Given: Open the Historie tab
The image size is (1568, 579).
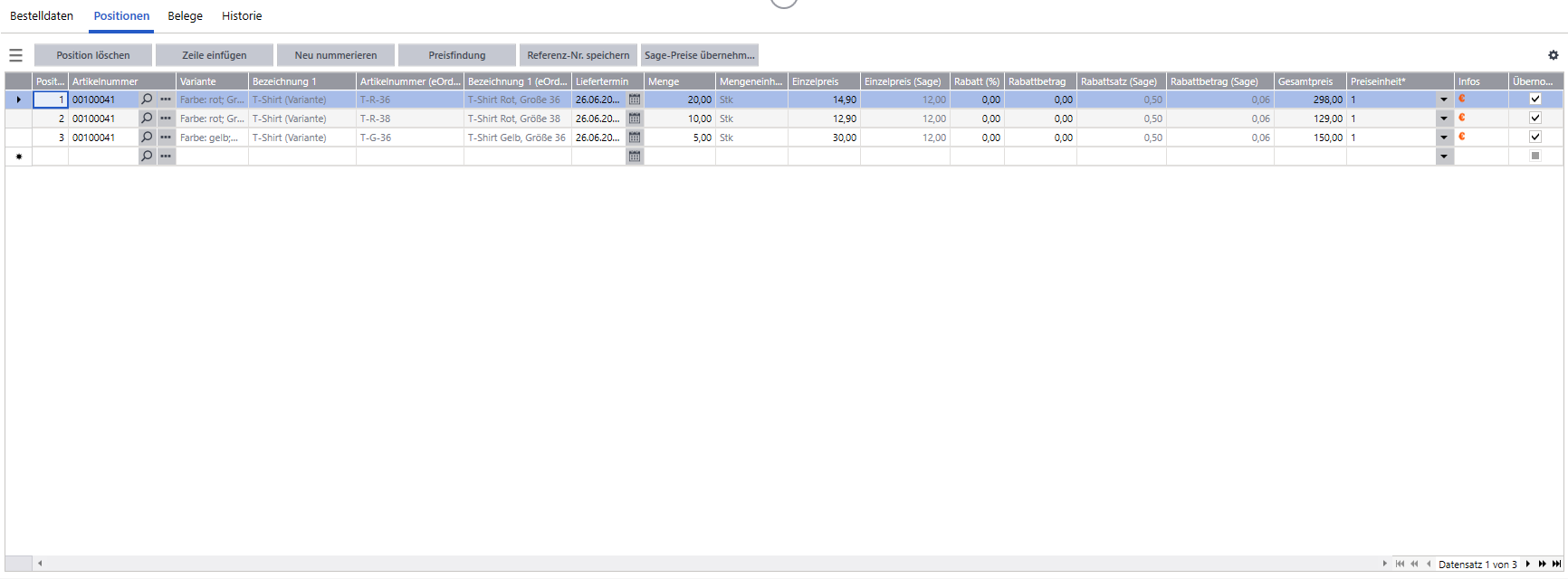Looking at the screenshot, I should [x=242, y=16].
